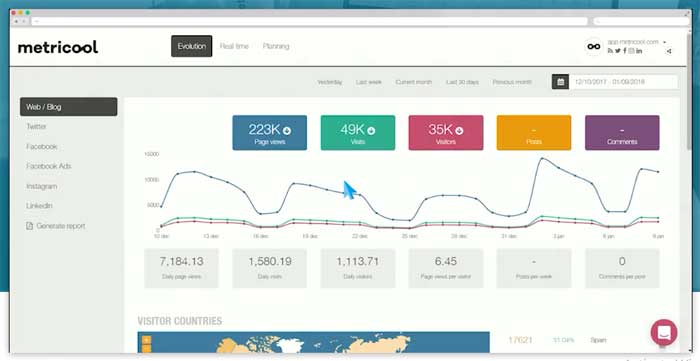Click the highest page views peak near 3 jan
This screenshot has width=700, height=361.
[x=542, y=158]
